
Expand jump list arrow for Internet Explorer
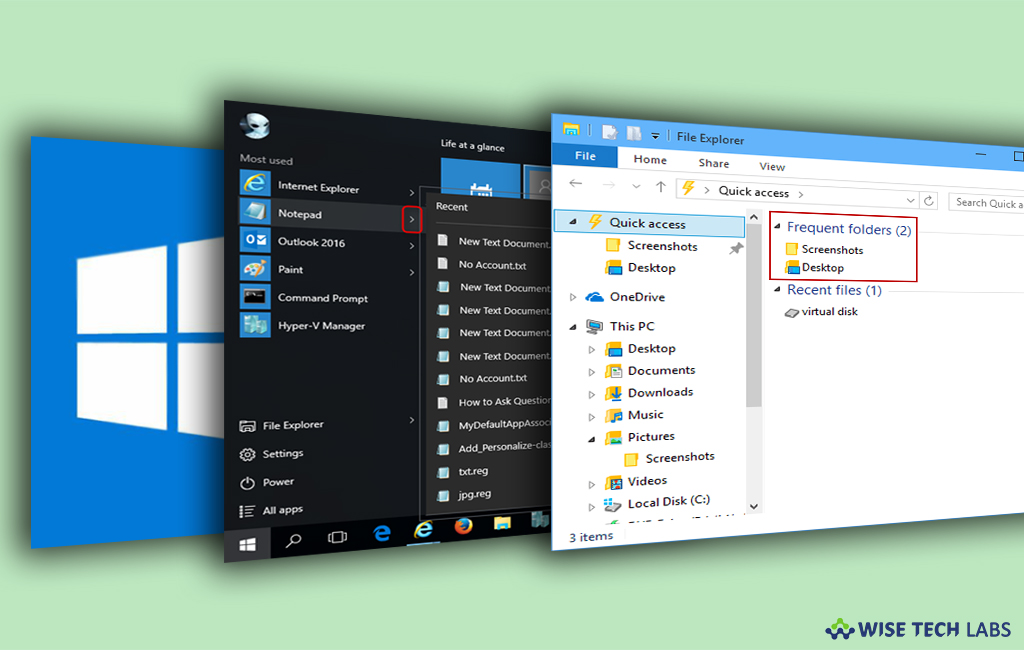coord(411,192)
